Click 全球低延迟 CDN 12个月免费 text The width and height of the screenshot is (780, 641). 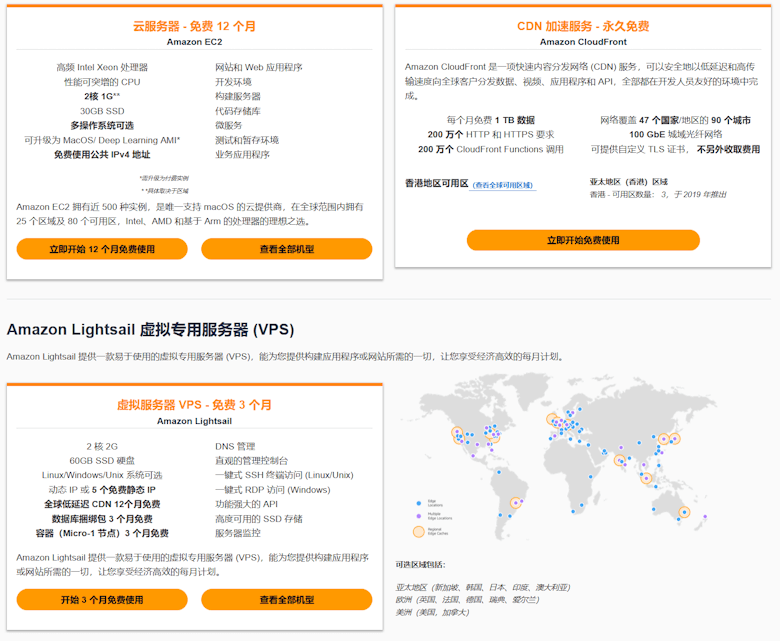[x=102, y=504]
